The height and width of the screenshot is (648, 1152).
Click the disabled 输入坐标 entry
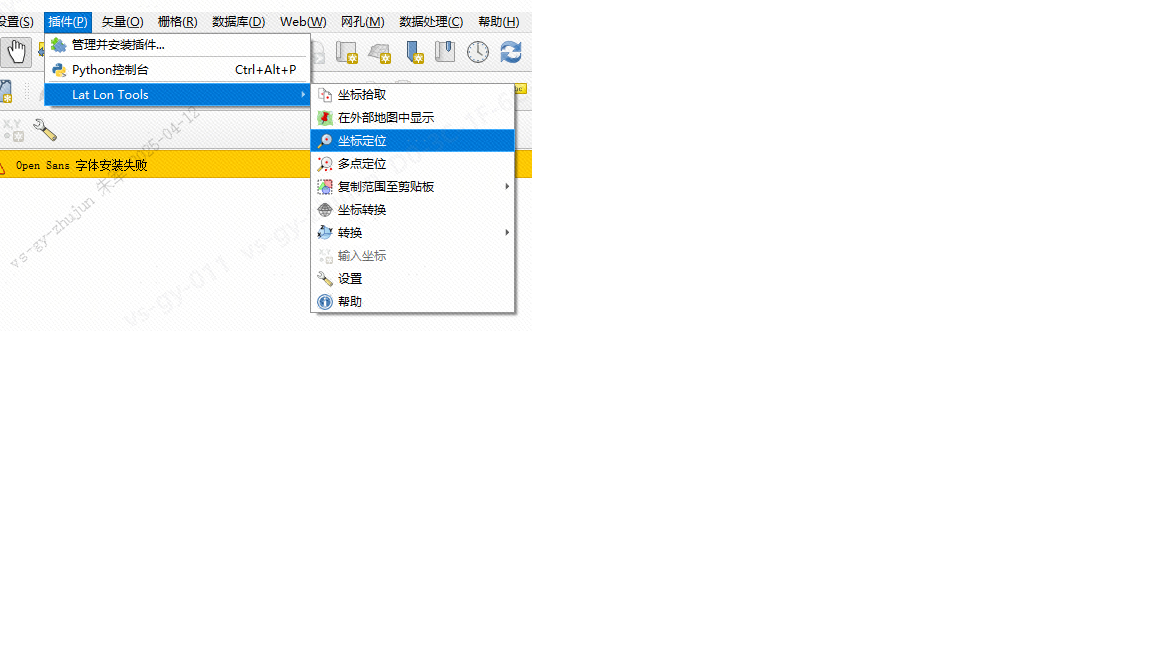coord(412,256)
